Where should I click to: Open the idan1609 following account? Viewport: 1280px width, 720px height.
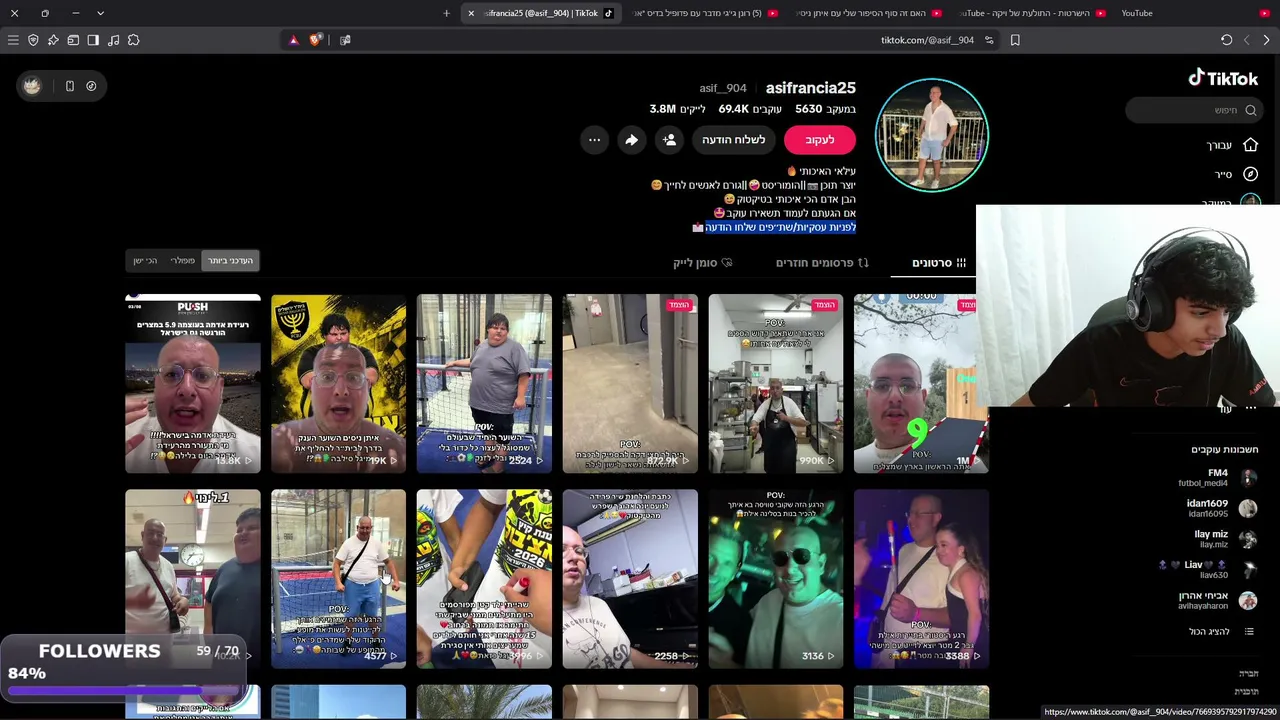pos(1220,508)
